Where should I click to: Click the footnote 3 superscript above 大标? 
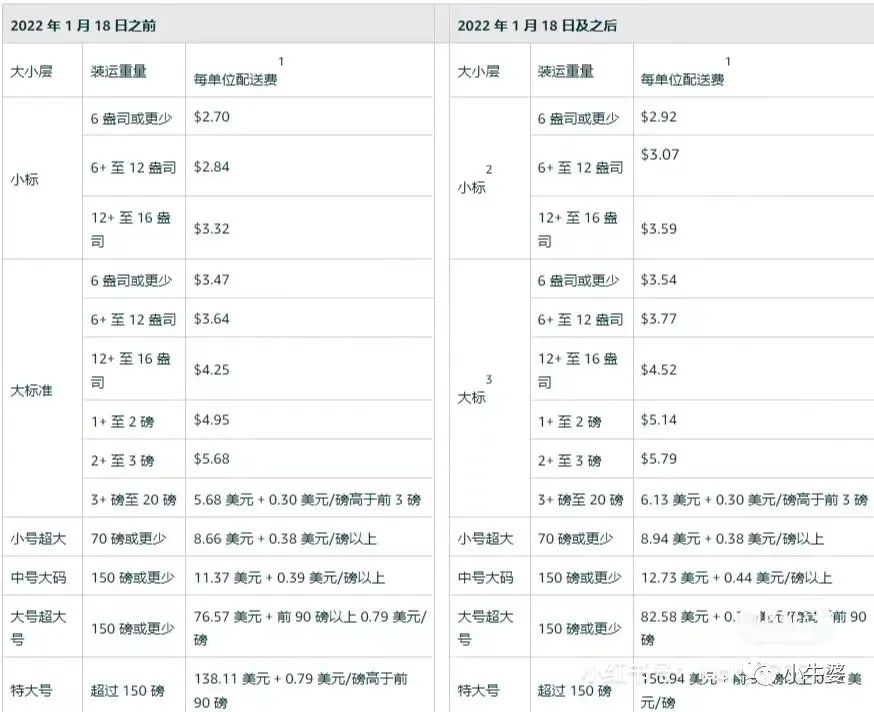(489, 380)
